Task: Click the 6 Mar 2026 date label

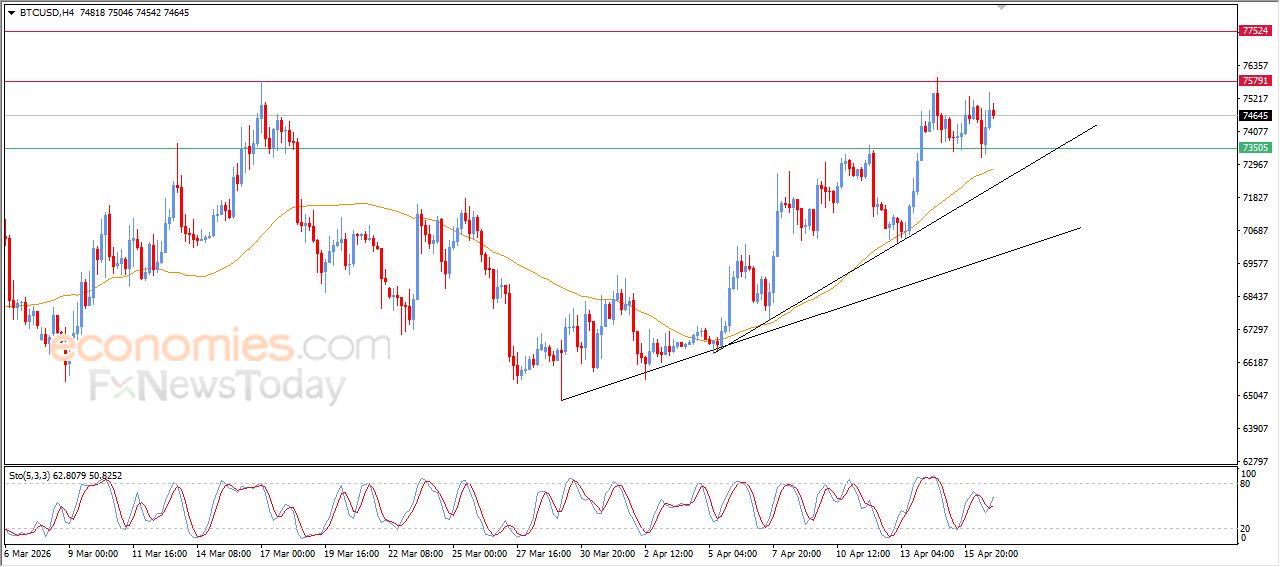Action: point(29,553)
